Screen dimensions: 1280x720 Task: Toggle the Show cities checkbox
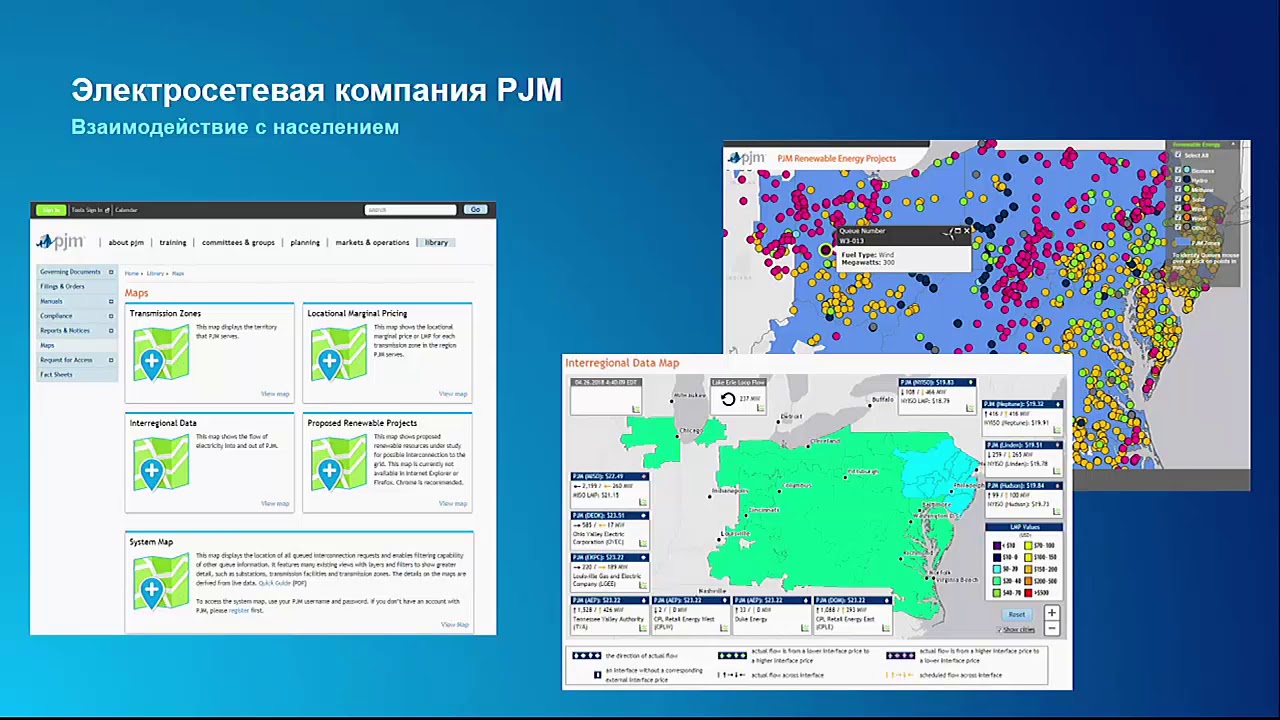pyautogui.click(x=998, y=630)
